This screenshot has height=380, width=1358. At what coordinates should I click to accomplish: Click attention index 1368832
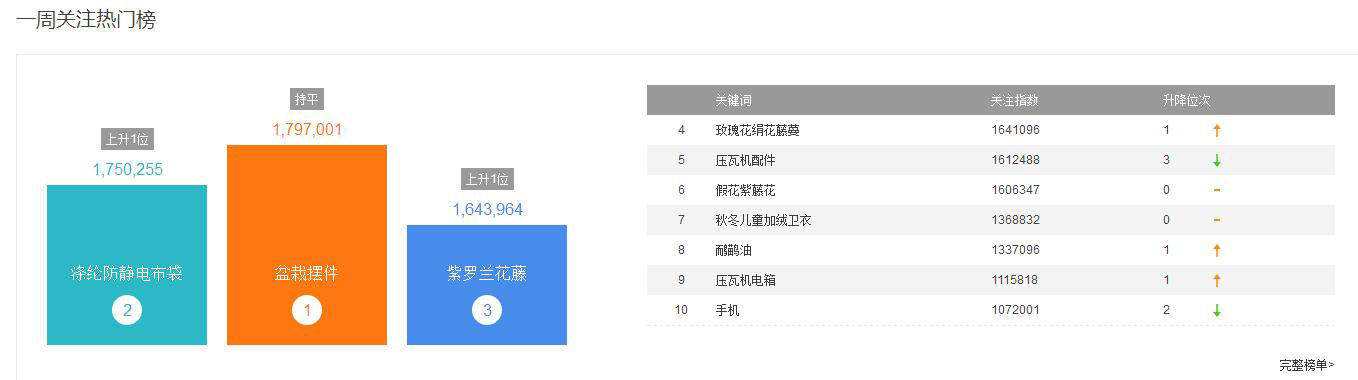[1015, 220]
